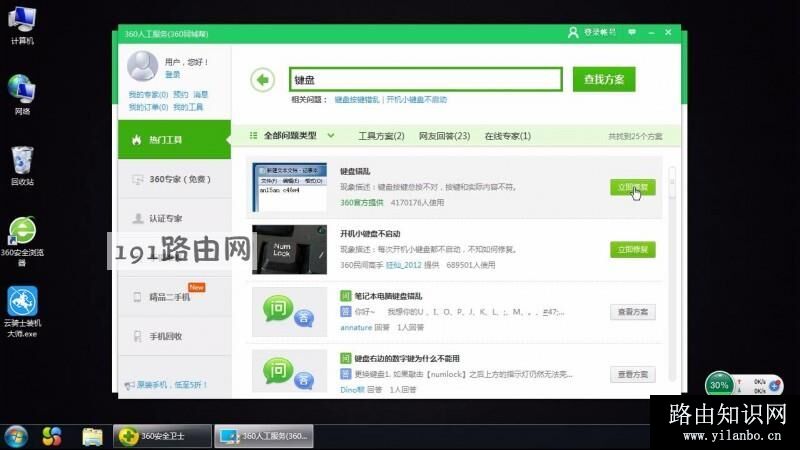Switch to the 网友回答(23) tab
This screenshot has height=450, width=800.
(x=444, y=136)
